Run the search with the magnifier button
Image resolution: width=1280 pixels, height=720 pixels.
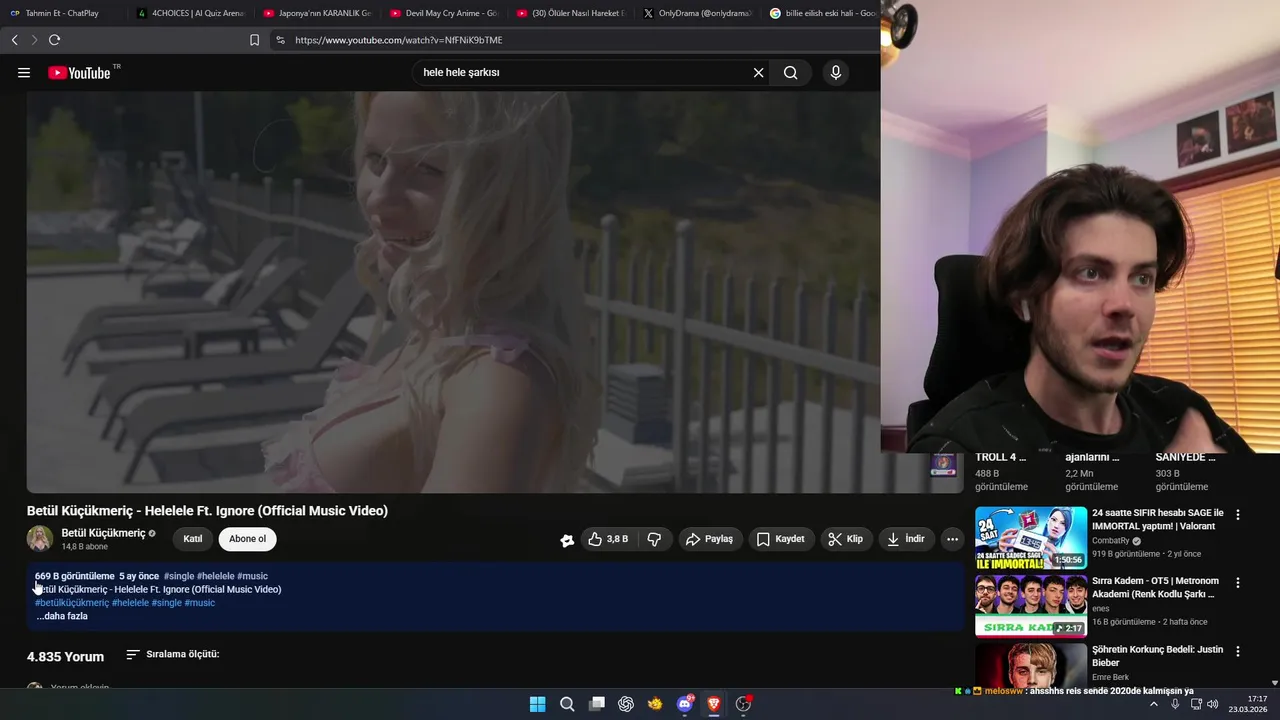coord(791,72)
